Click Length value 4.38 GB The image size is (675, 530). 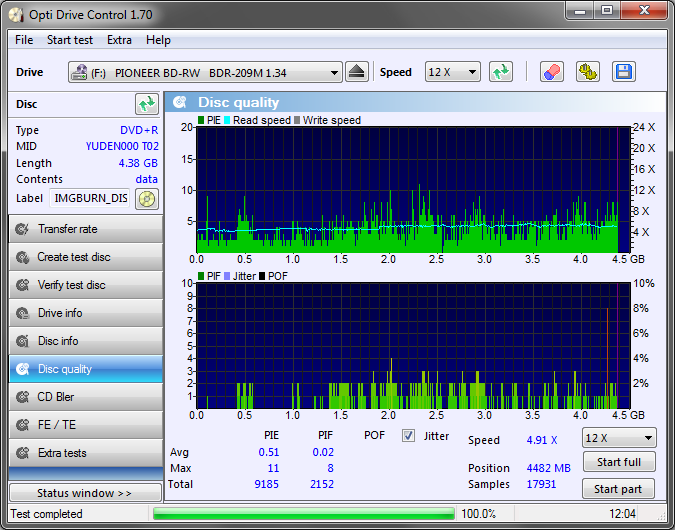[138, 163]
